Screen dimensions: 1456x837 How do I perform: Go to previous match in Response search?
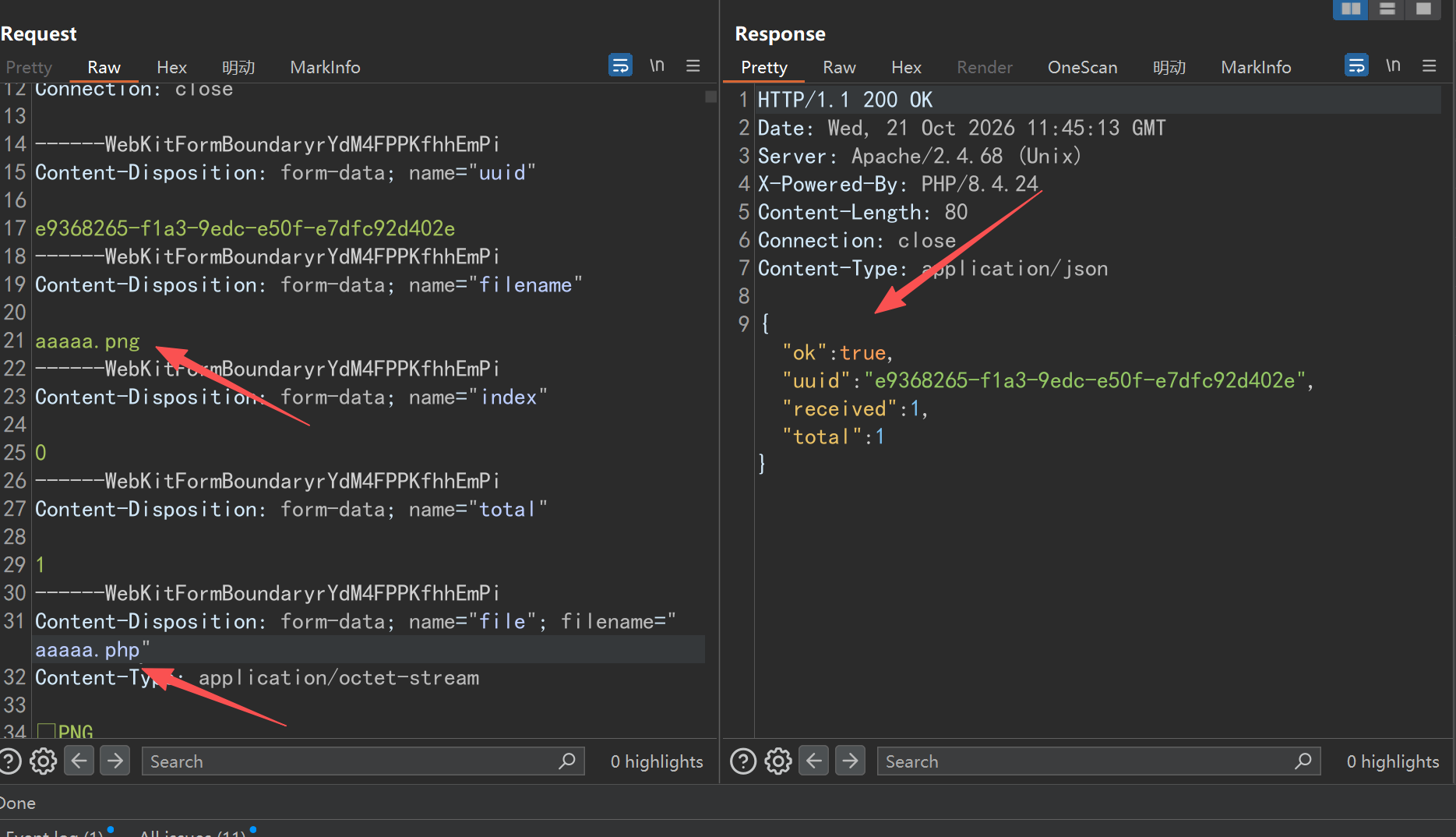[814, 760]
